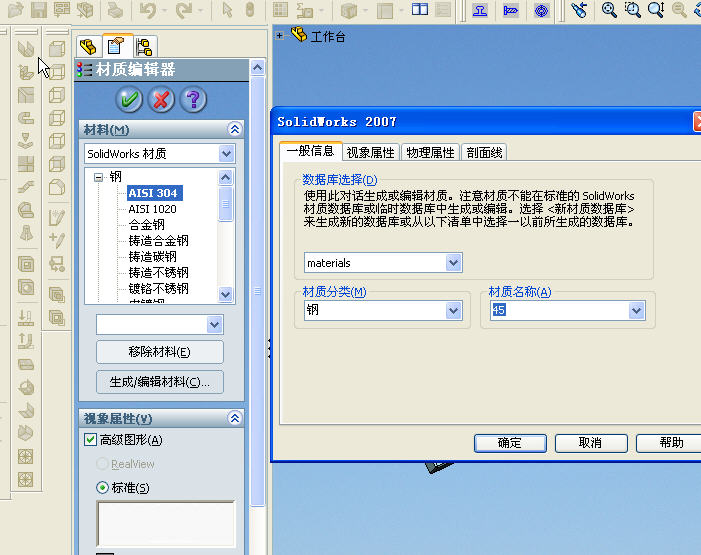Click the material editor panel scroll-up arrow
Image resolution: width=701 pixels, height=555 pixels.
tap(258, 68)
